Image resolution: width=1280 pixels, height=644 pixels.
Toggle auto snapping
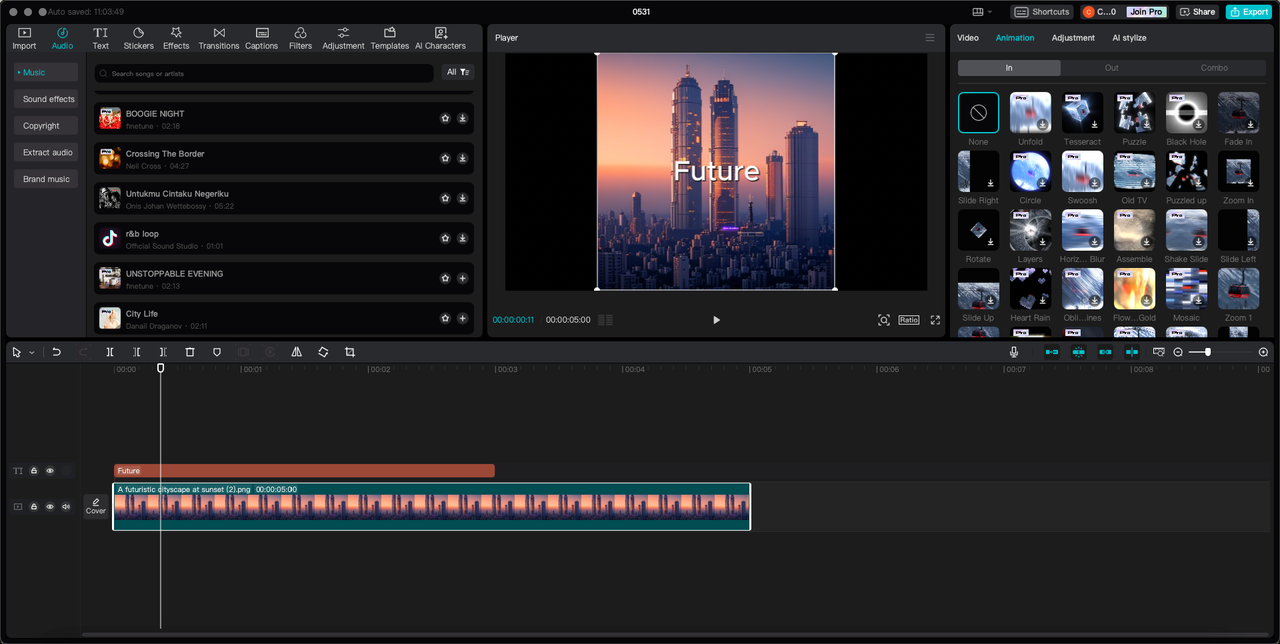click(1078, 352)
